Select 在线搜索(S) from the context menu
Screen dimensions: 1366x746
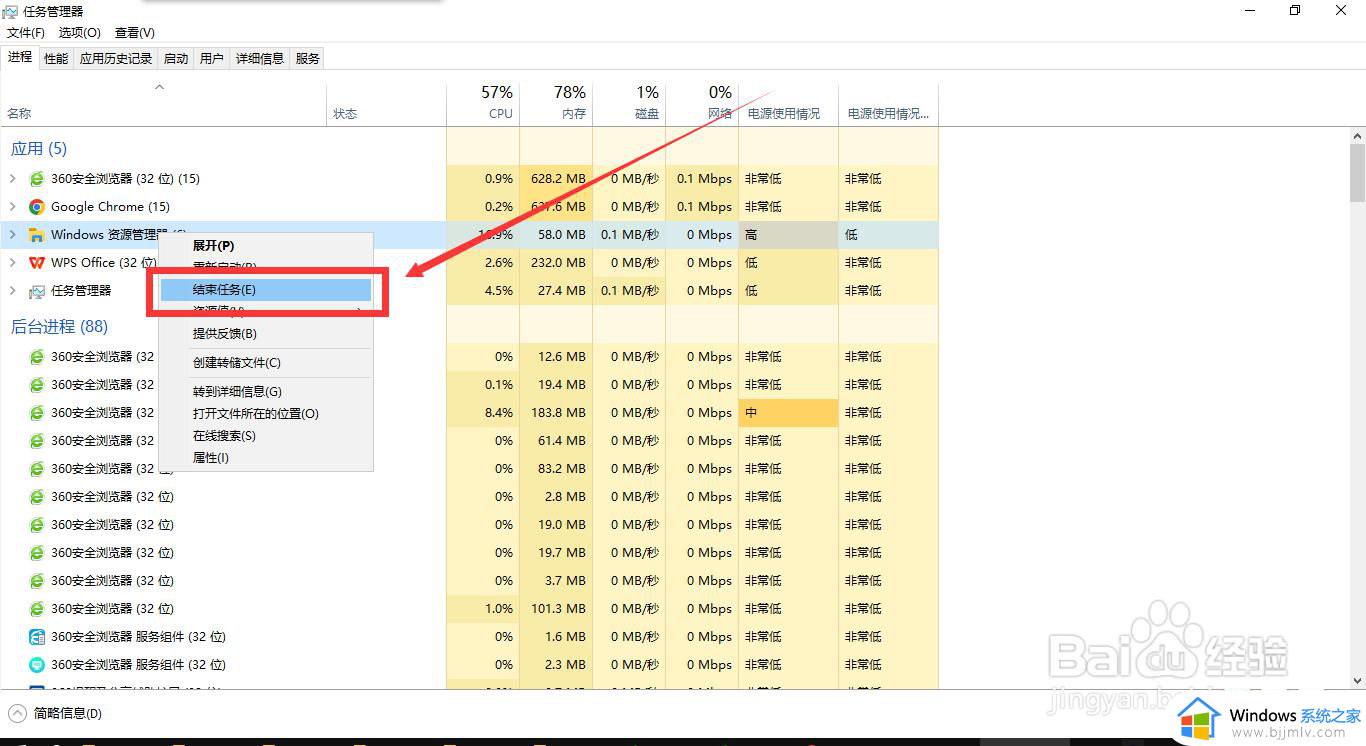point(267,436)
